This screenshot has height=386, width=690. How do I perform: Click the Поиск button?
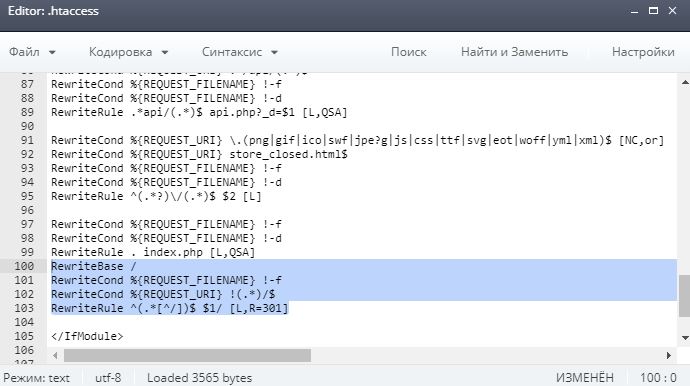(x=409, y=52)
